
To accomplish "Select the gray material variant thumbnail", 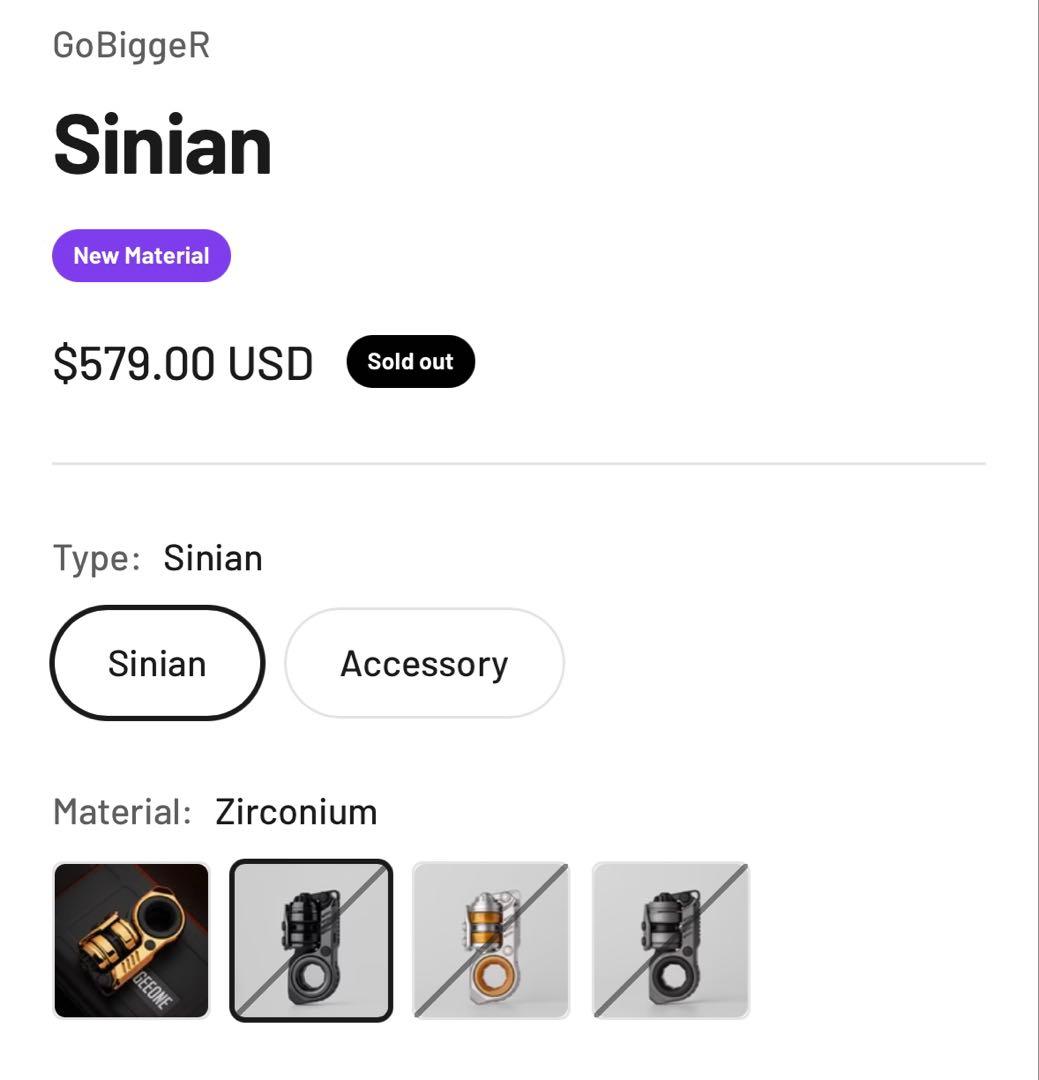I will 670,940.
